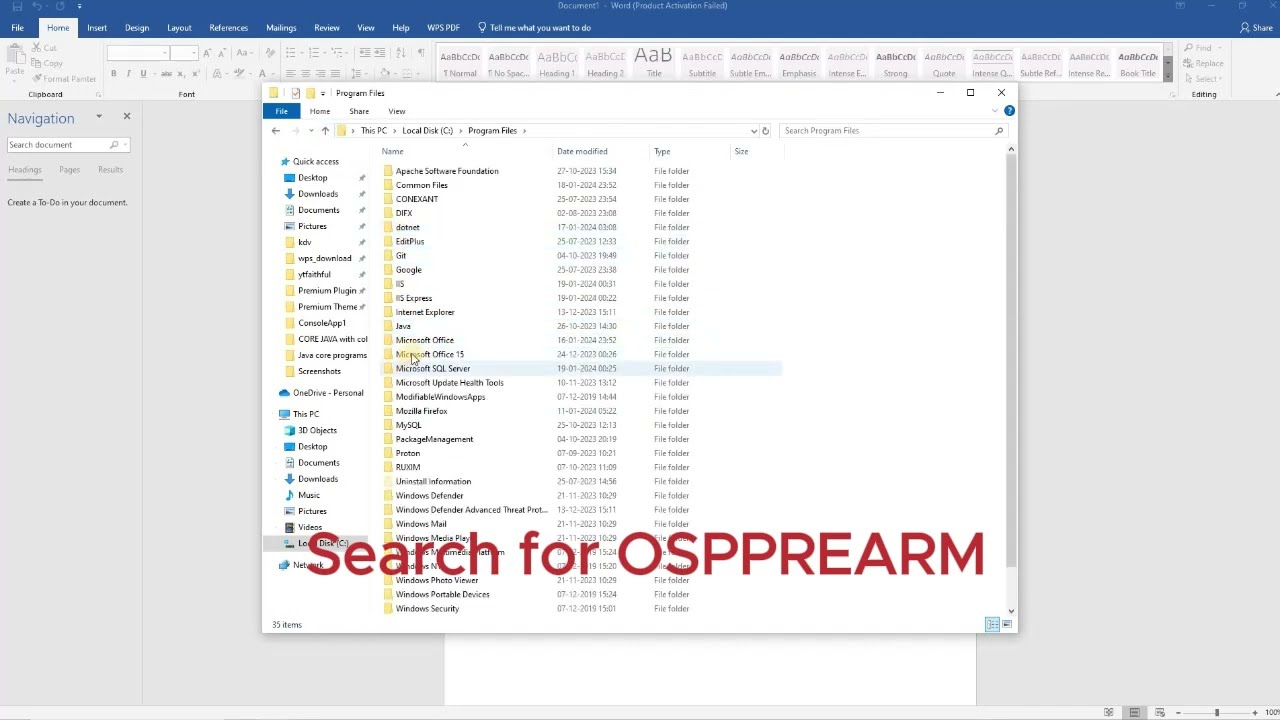
Task: Expand the Explorer ribbon chevron
Action: pyautogui.click(x=994, y=111)
